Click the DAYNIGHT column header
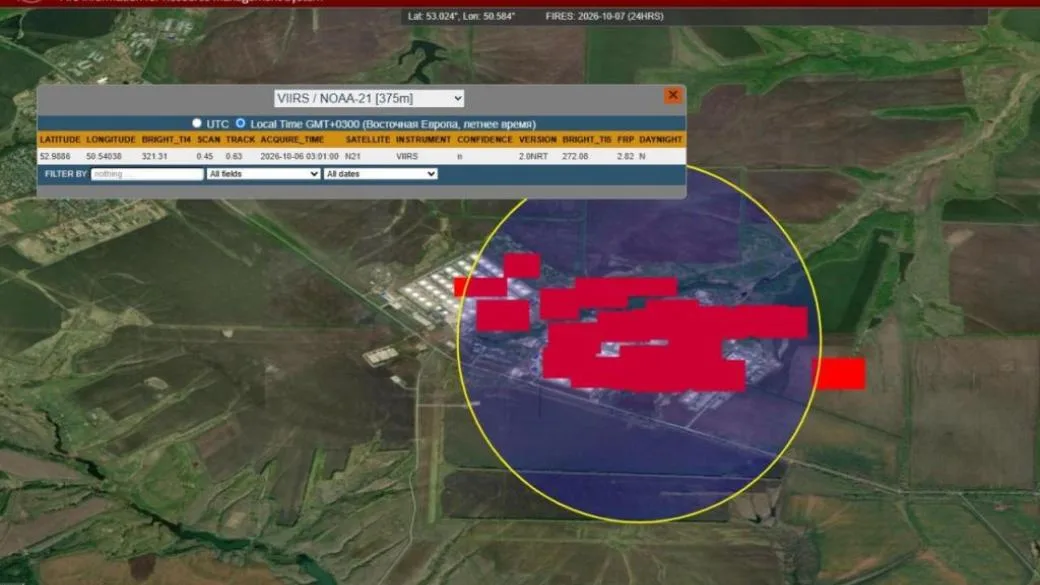This screenshot has width=1040, height=585. [660, 139]
